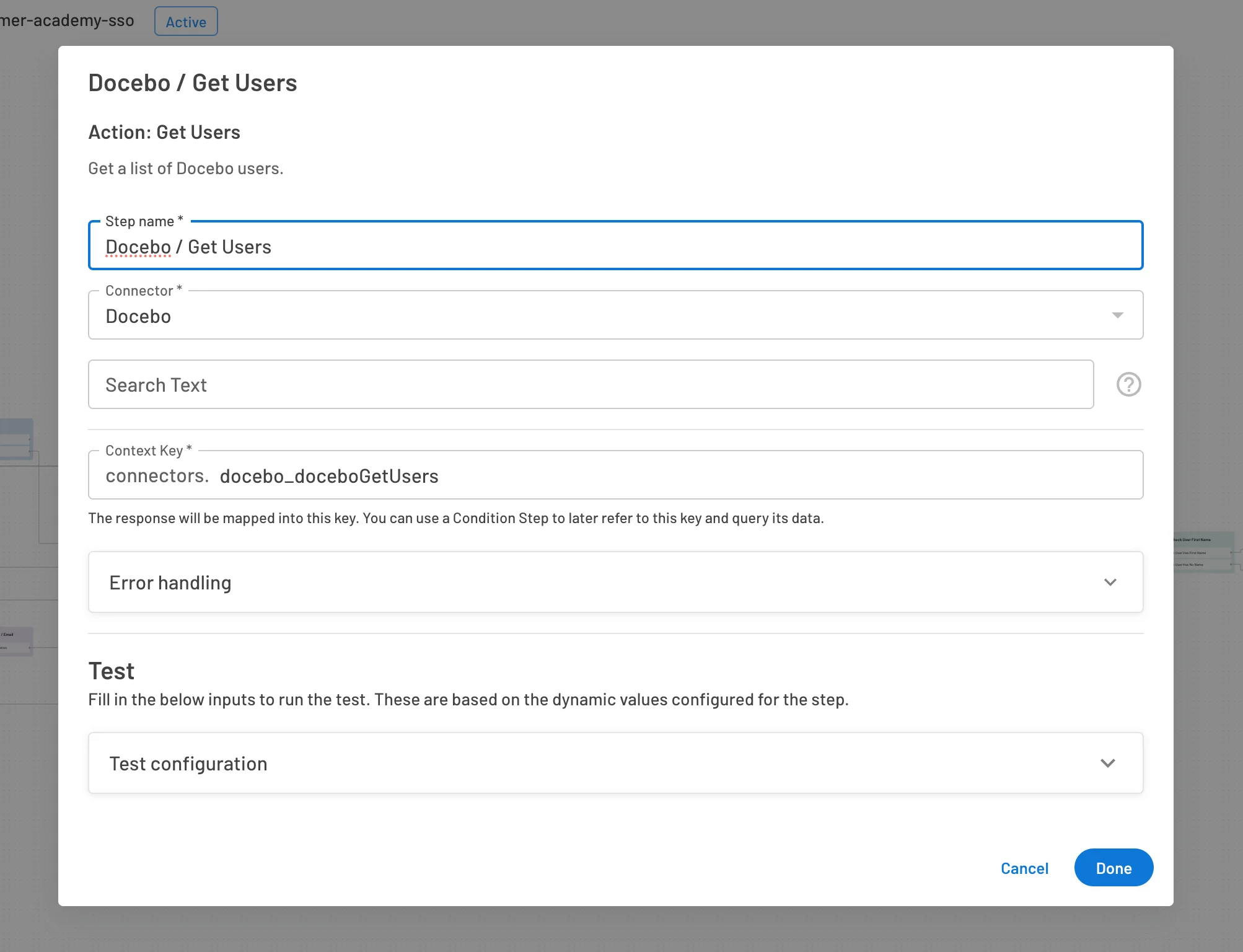Click the Active status badge
Image resolution: width=1243 pixels, height=952 pixels.
(186, 22)
